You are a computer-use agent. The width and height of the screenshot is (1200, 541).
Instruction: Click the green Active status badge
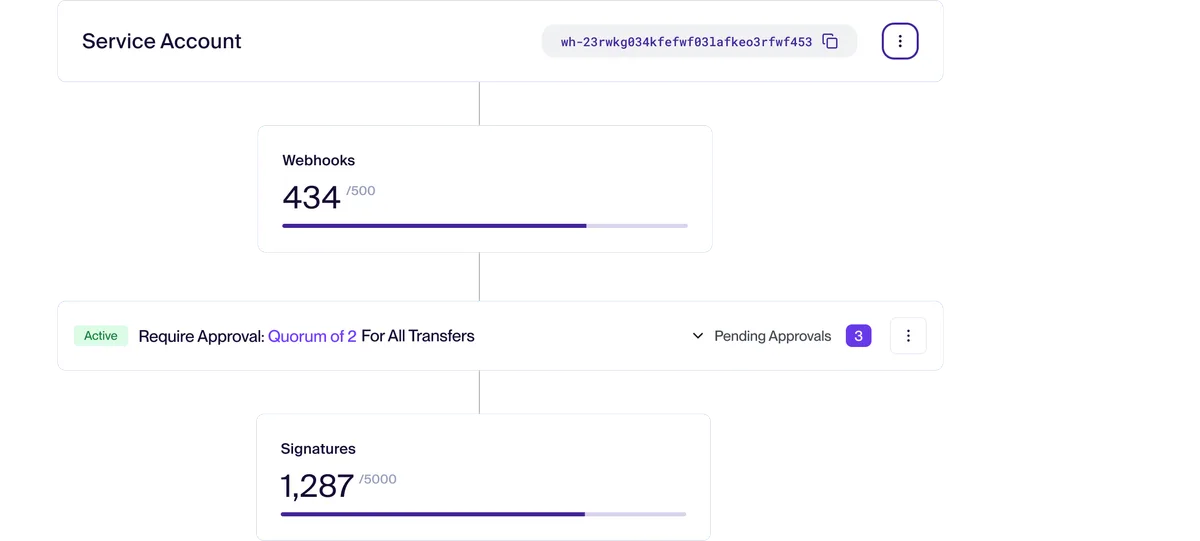[101, 336]
